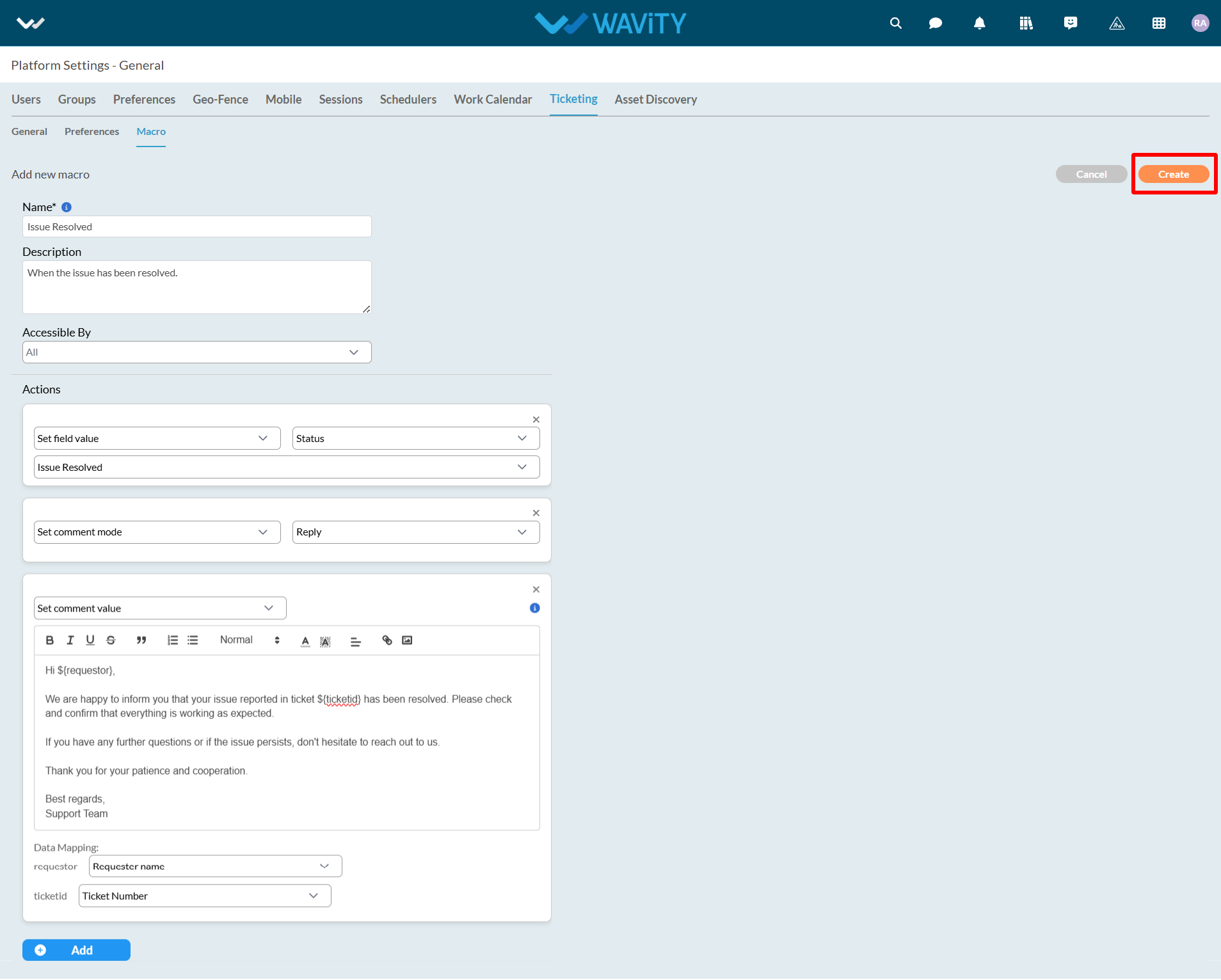
Task: Open the text color picker
Action: pos(305,641)
